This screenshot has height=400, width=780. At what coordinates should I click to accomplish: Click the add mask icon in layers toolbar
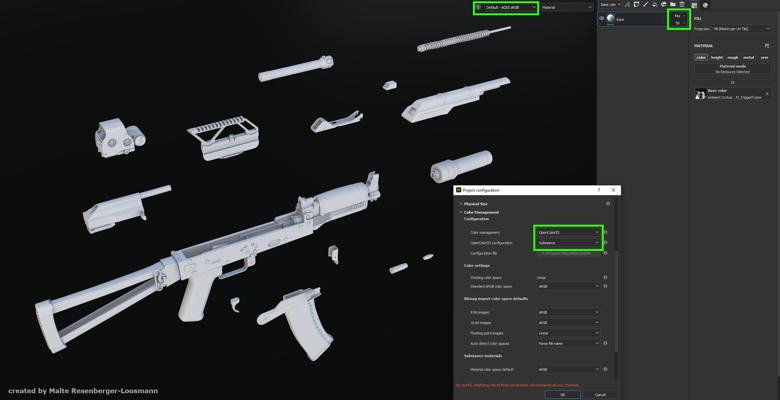tap(636, 4)
